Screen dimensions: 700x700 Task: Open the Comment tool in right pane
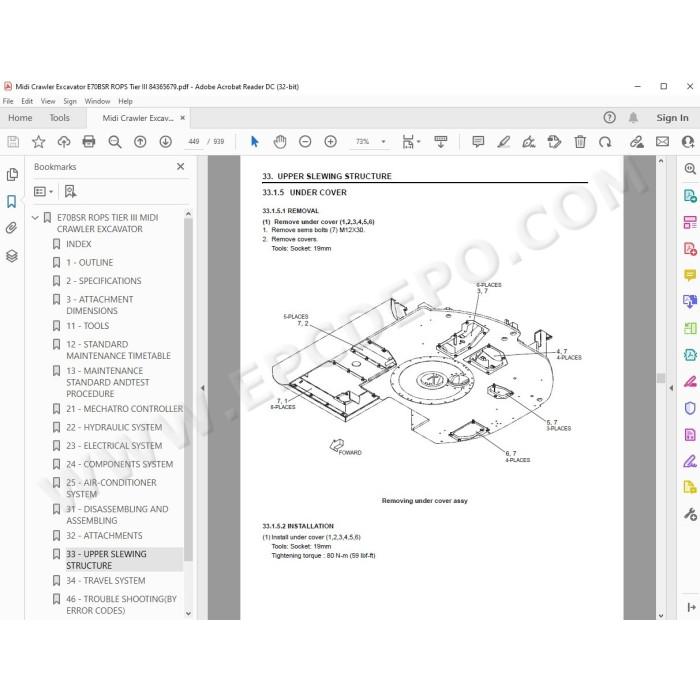pyautogui.click(x=690, y=275)
